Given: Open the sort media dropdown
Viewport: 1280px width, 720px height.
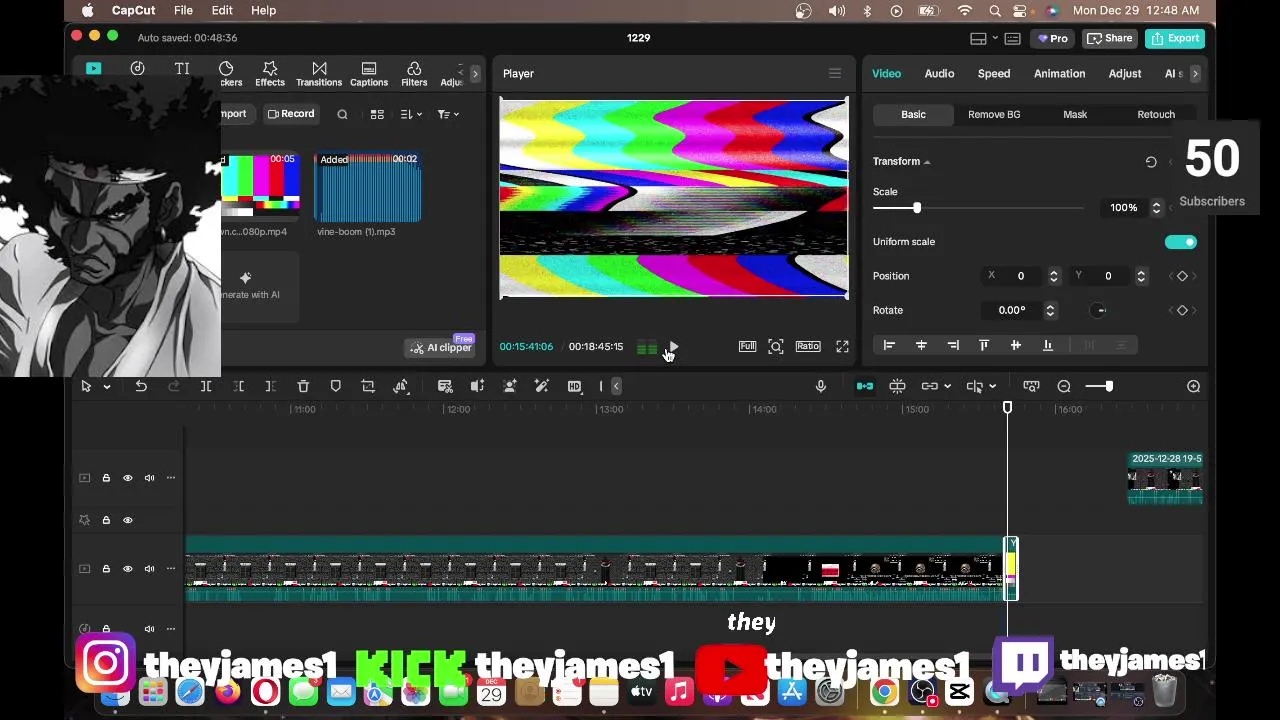Looking at the screenshot, I should 411,115.
